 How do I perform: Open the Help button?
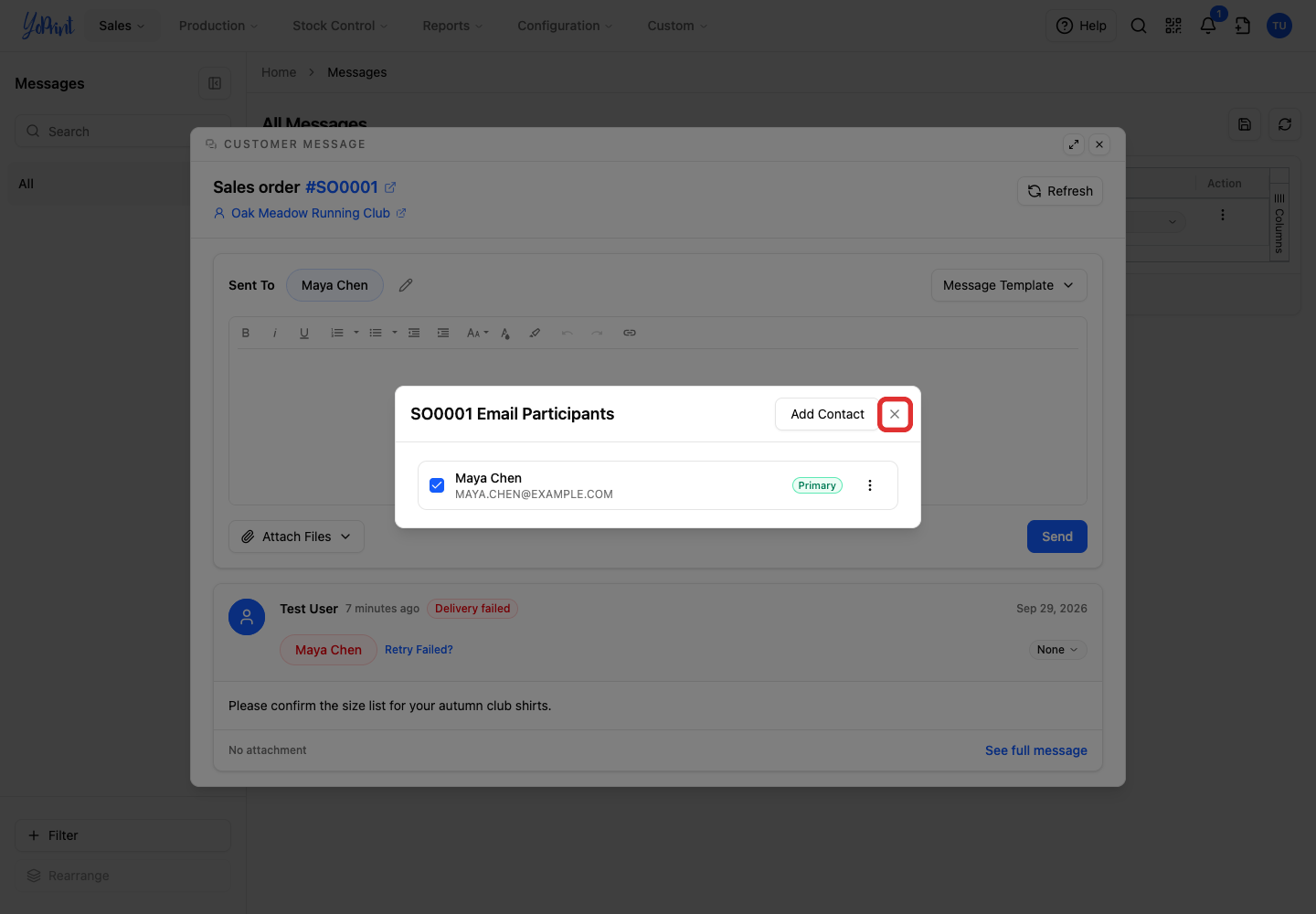click(x=1081, y=26)
